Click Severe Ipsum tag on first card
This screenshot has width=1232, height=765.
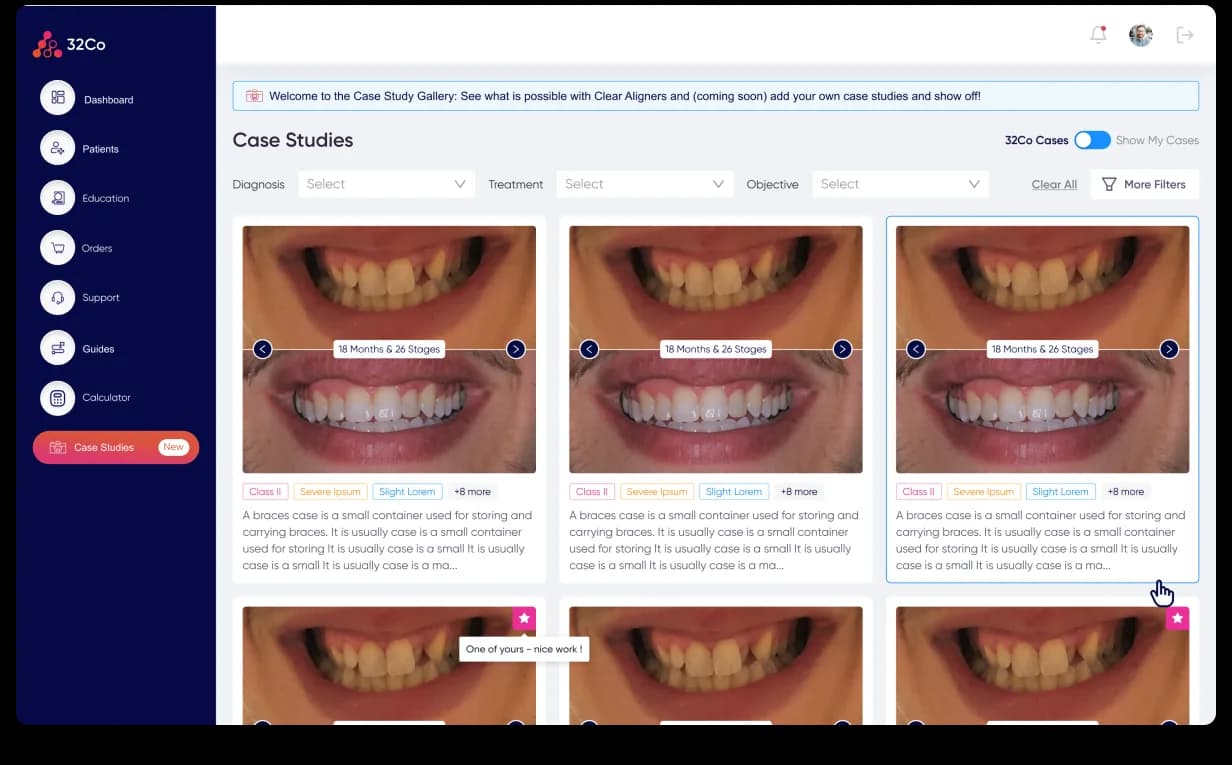pyautogui.click(x=330, y=492)
